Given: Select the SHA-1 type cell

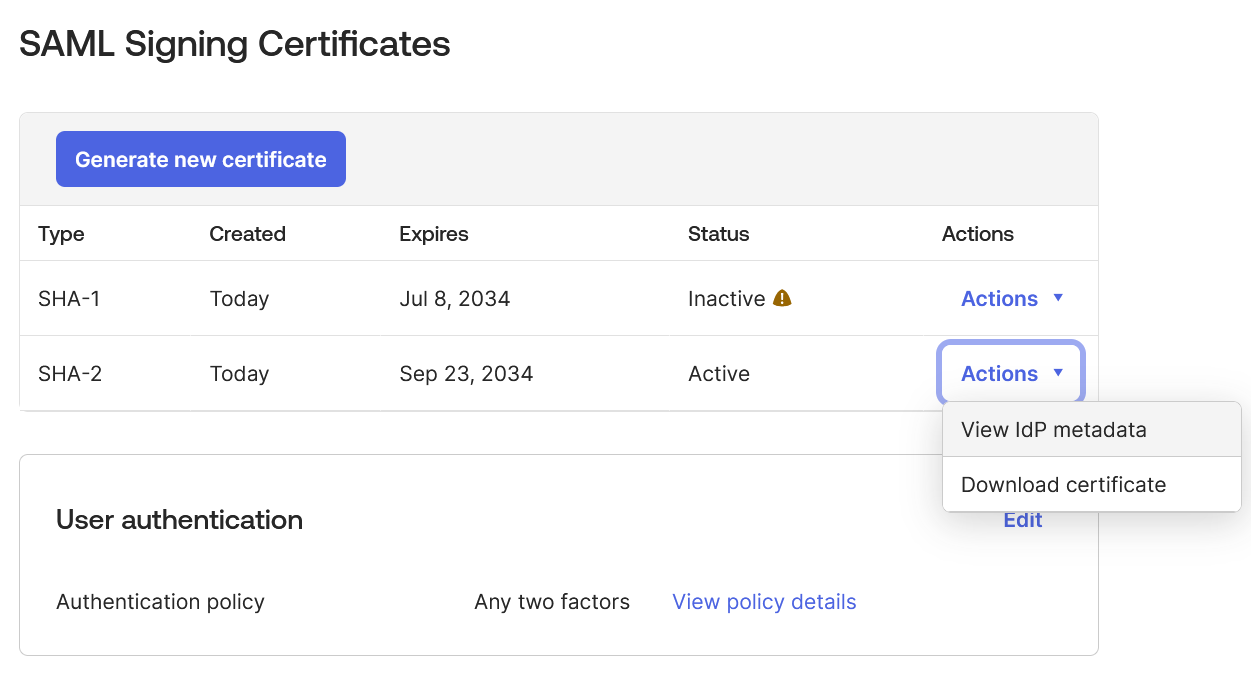Looking at the screenshot, I should (69, 299).
